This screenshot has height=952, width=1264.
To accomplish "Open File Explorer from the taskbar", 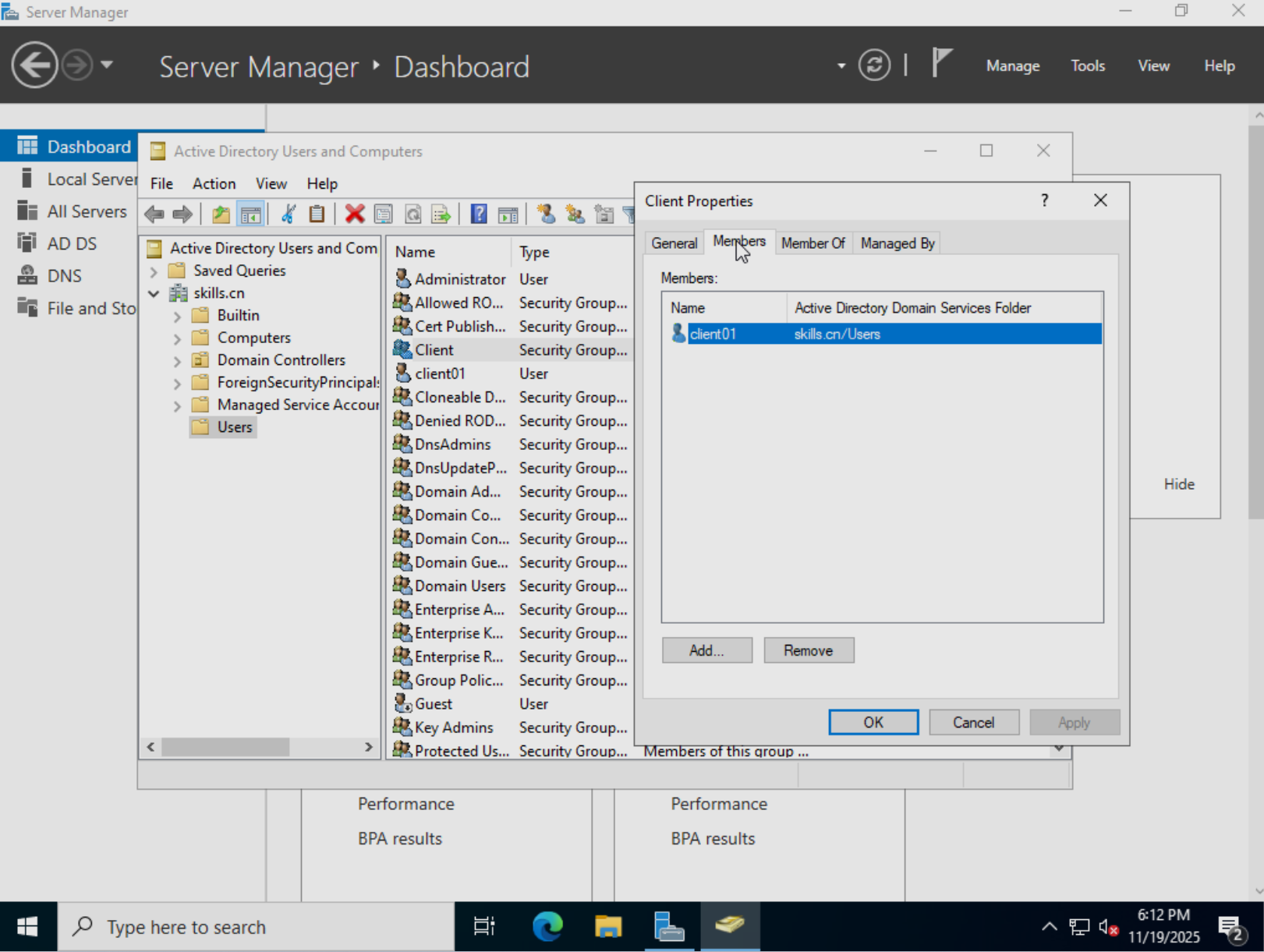I will pyautogui.click(x=608, y=926).
